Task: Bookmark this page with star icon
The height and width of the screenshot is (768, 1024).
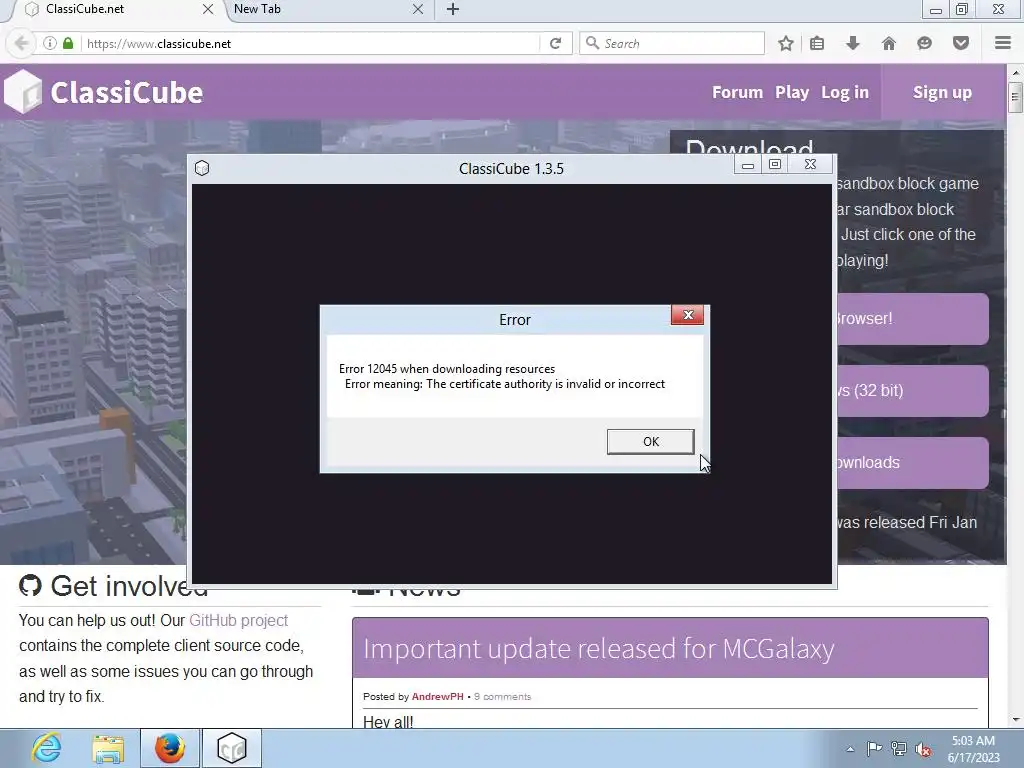Action: (786, 44)
